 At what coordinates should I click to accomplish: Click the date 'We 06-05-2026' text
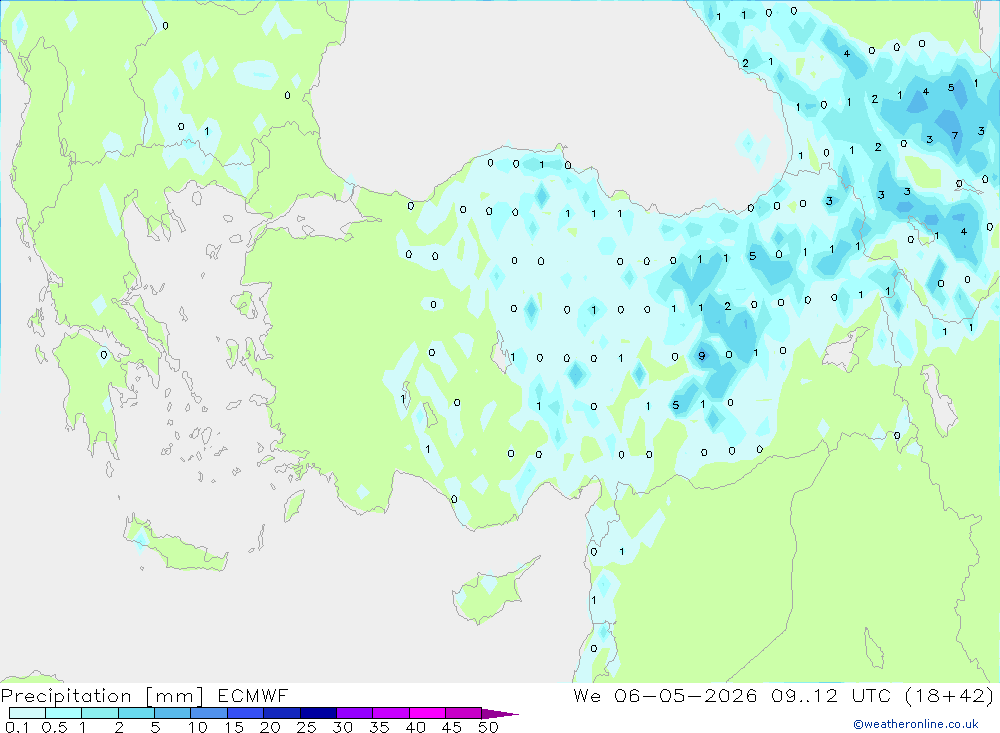[x=665, y=695]
